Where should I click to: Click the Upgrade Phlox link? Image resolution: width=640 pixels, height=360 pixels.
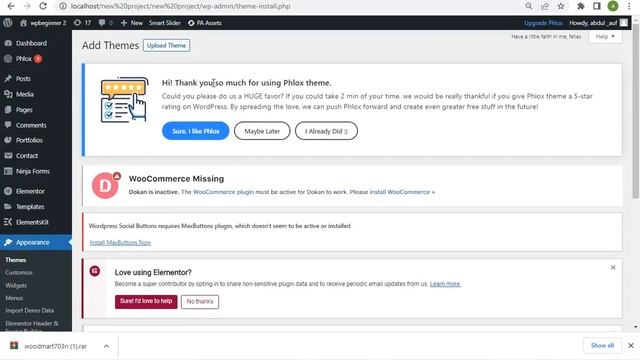(x=543, y=23)
